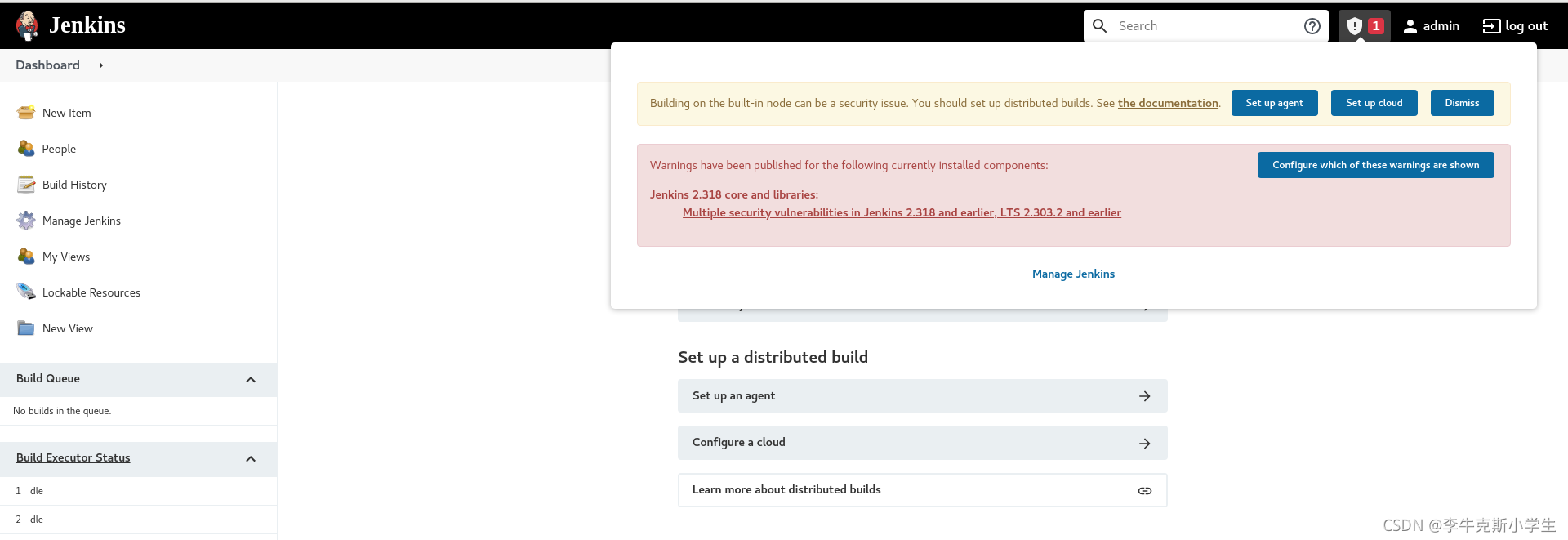This screenshot has width=1568, height=540.
Task: Click the People icon in sidebar
Action: coord(26,149)
